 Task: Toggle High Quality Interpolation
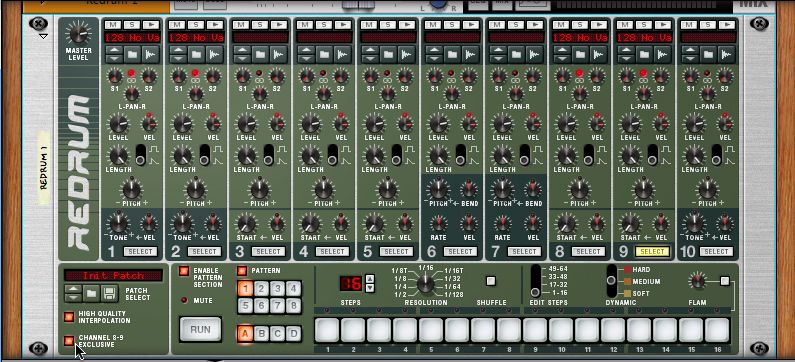(x=69, y=317)
